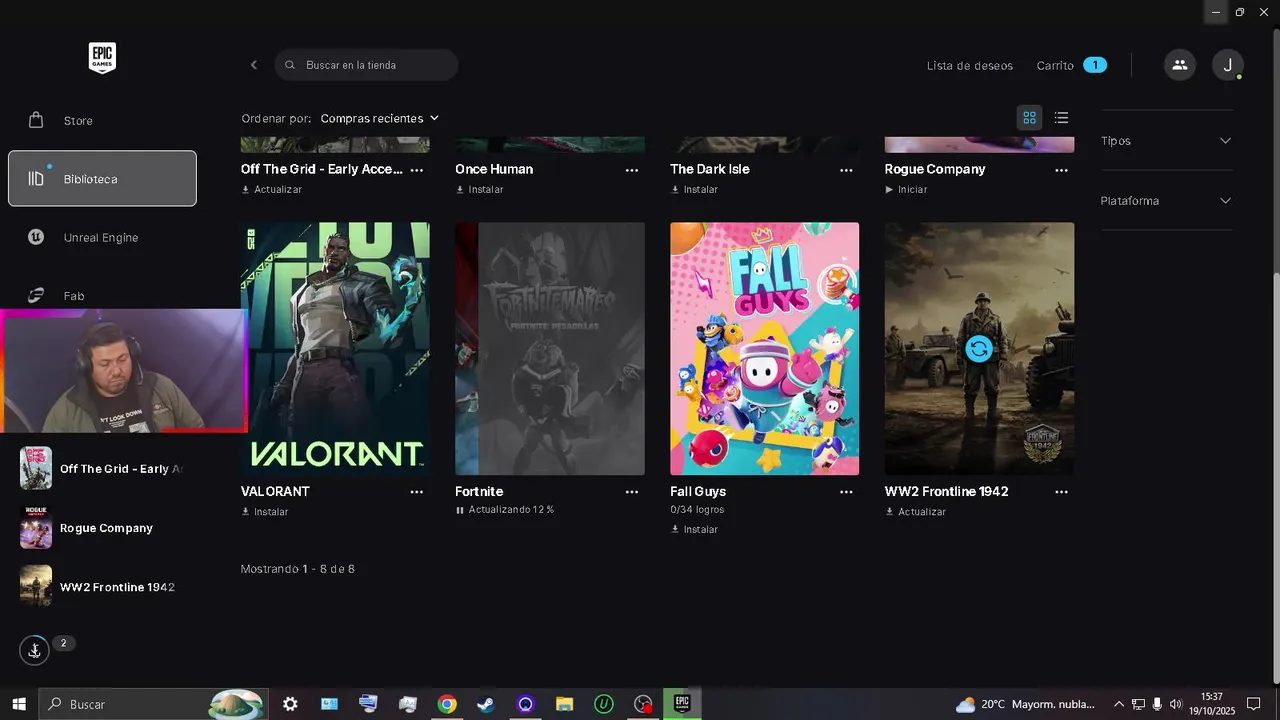Viewport: 1280px width, 720px height.
Task: Click Instalar under The Dark Isle
Action: 694,189
